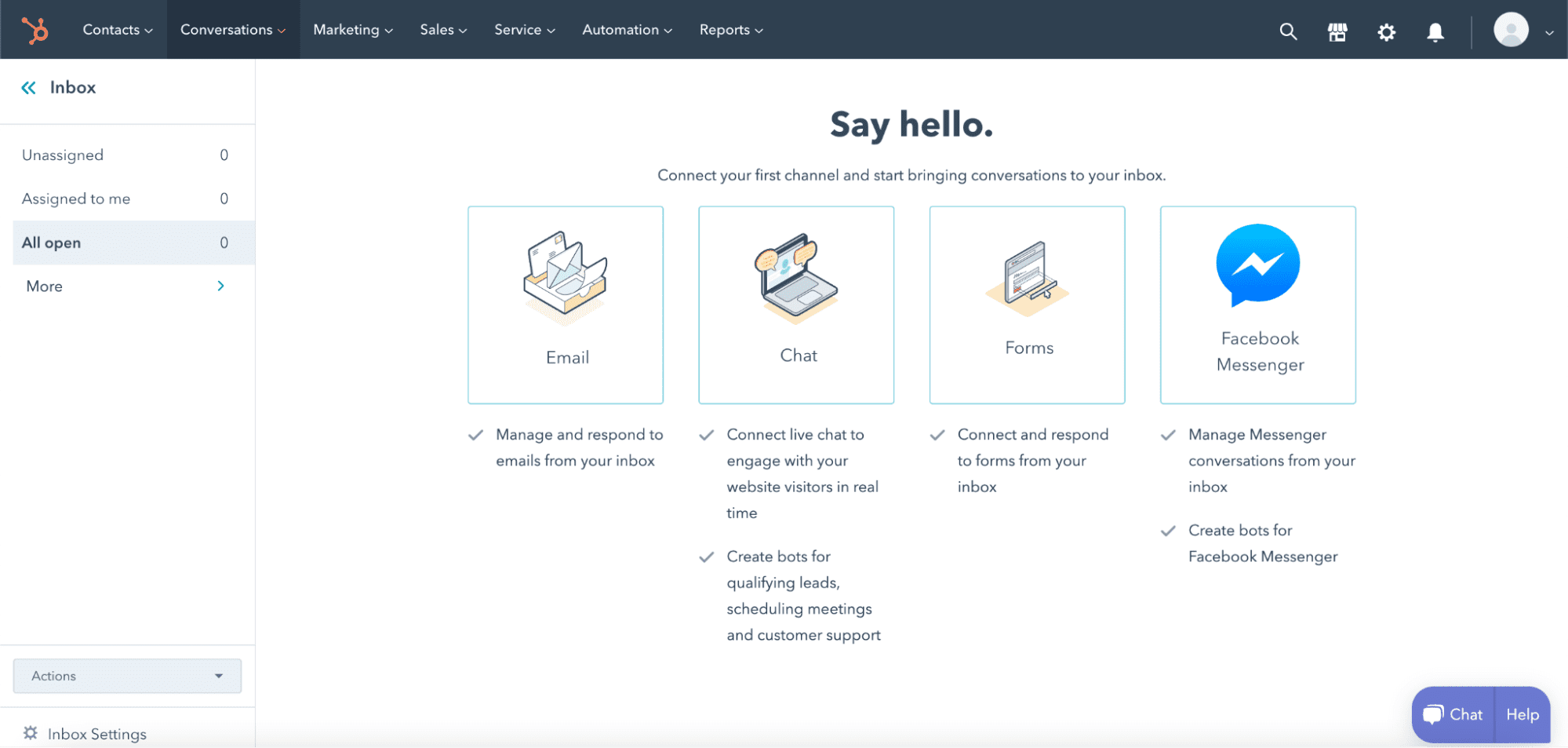Connect the Email channel card label
The image size is (1568, 748).
567,358
